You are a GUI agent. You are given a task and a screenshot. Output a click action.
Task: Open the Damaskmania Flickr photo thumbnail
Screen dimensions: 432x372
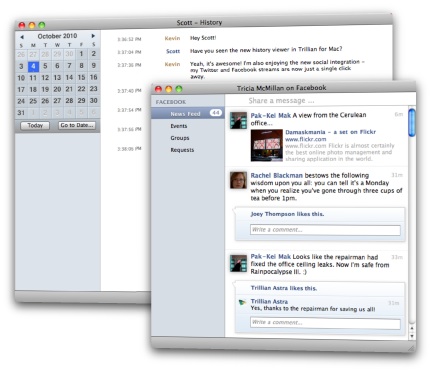click(x=266, y=145)
